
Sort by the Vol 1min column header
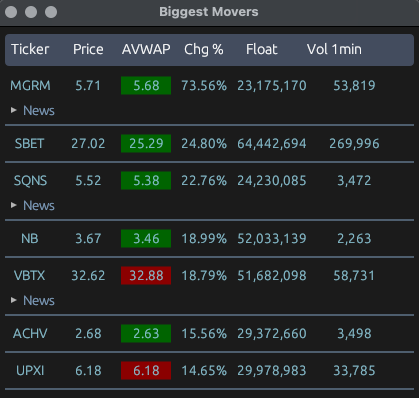point(334,49)
